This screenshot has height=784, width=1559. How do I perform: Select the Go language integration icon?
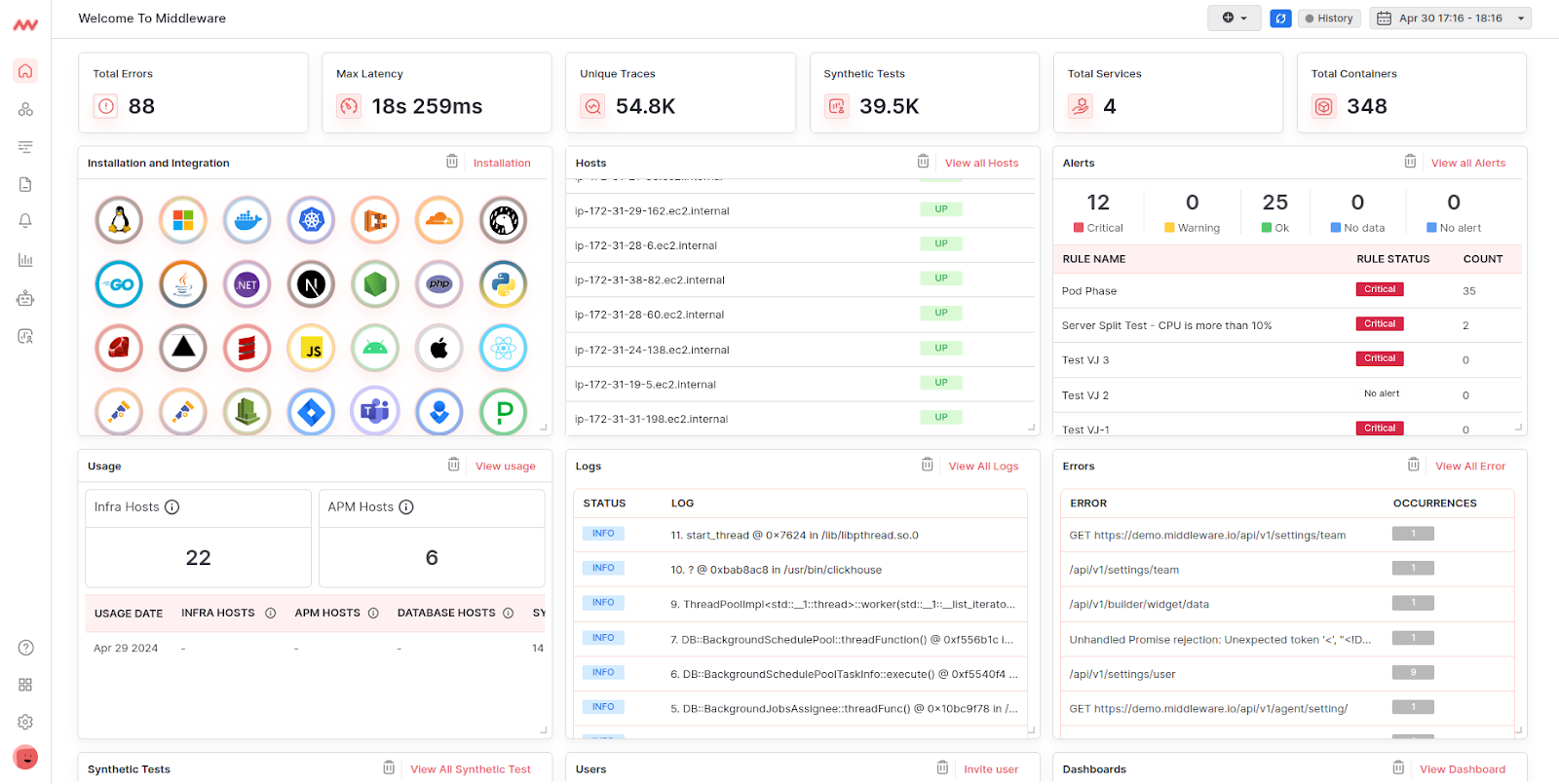pyautogui.click(x=119, y=284)
